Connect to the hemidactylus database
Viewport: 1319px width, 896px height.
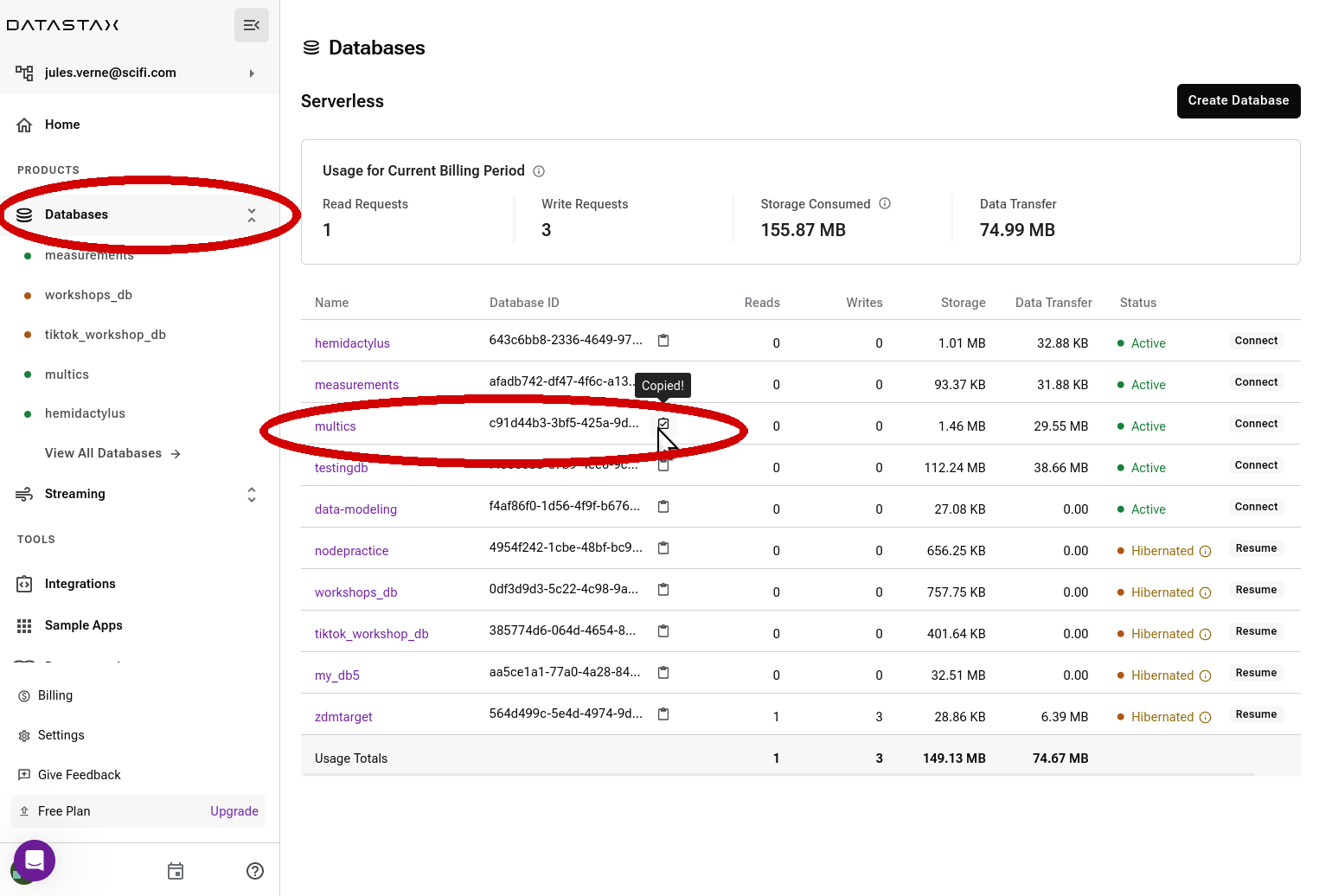point(1256,341)
